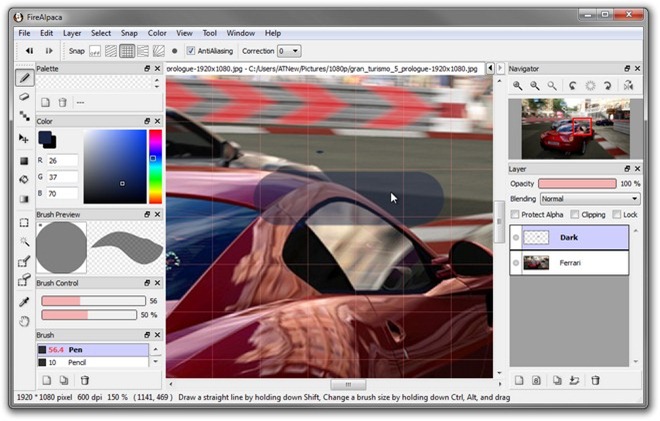The image size is (660, 421).
Task: Open the Blending mode dropdown
Action: [x=589, y=199]
